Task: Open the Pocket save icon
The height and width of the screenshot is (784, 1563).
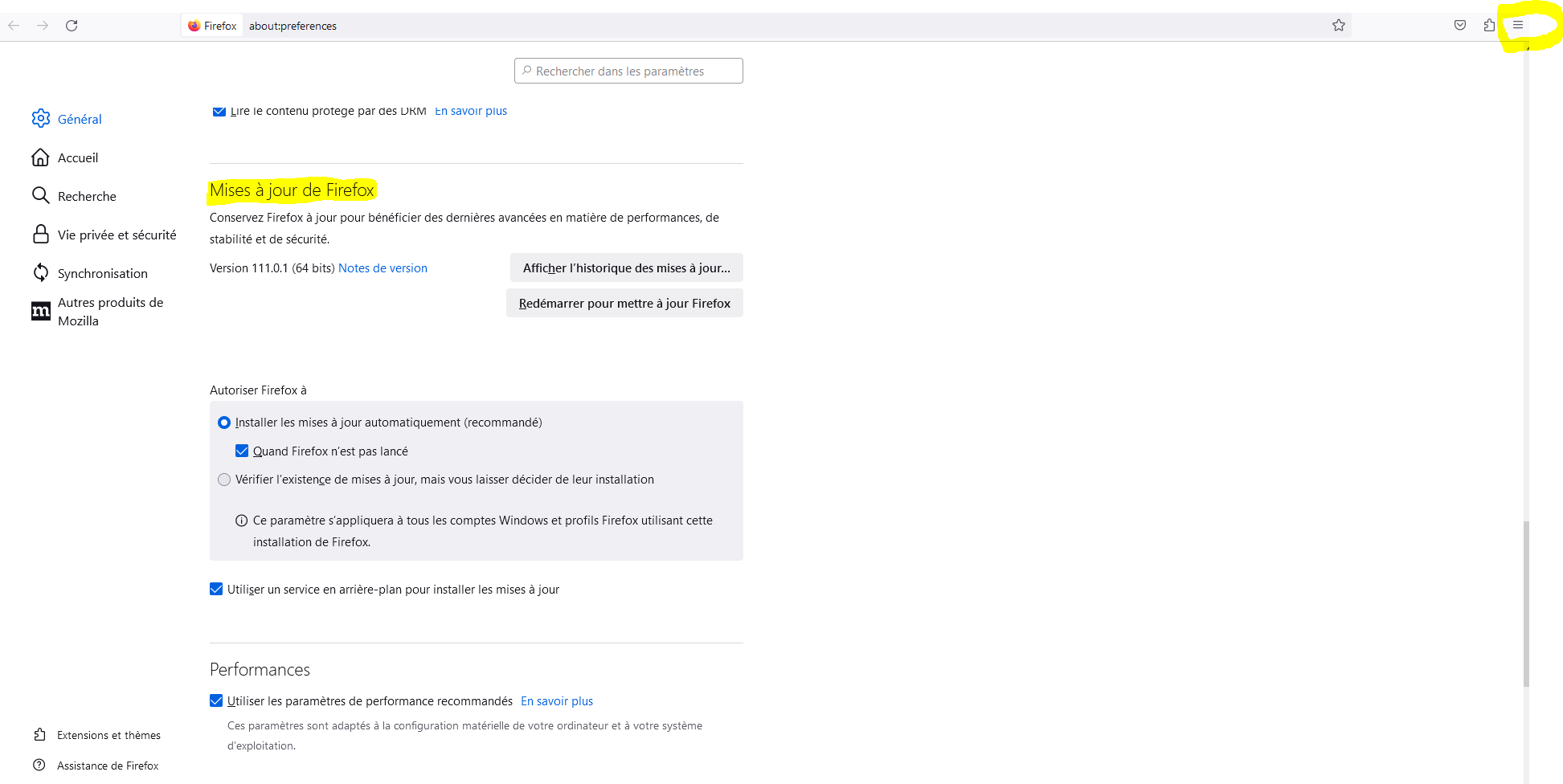Action: (x=1460, y=26)
